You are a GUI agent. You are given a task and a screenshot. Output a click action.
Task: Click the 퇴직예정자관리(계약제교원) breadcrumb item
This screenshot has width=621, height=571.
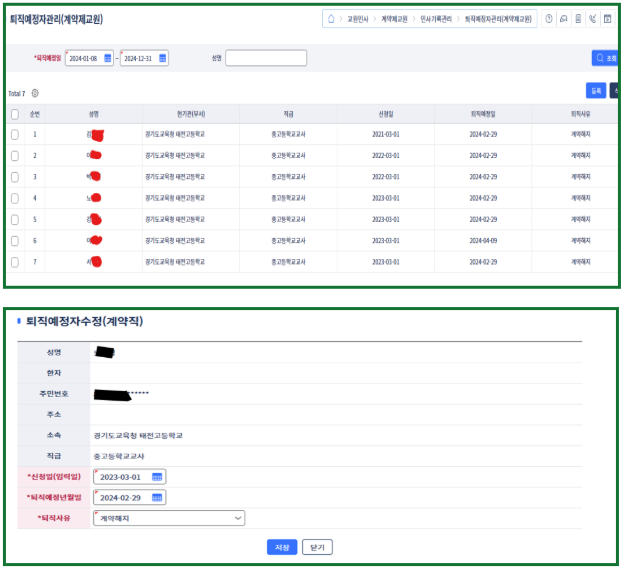point(498,19)
